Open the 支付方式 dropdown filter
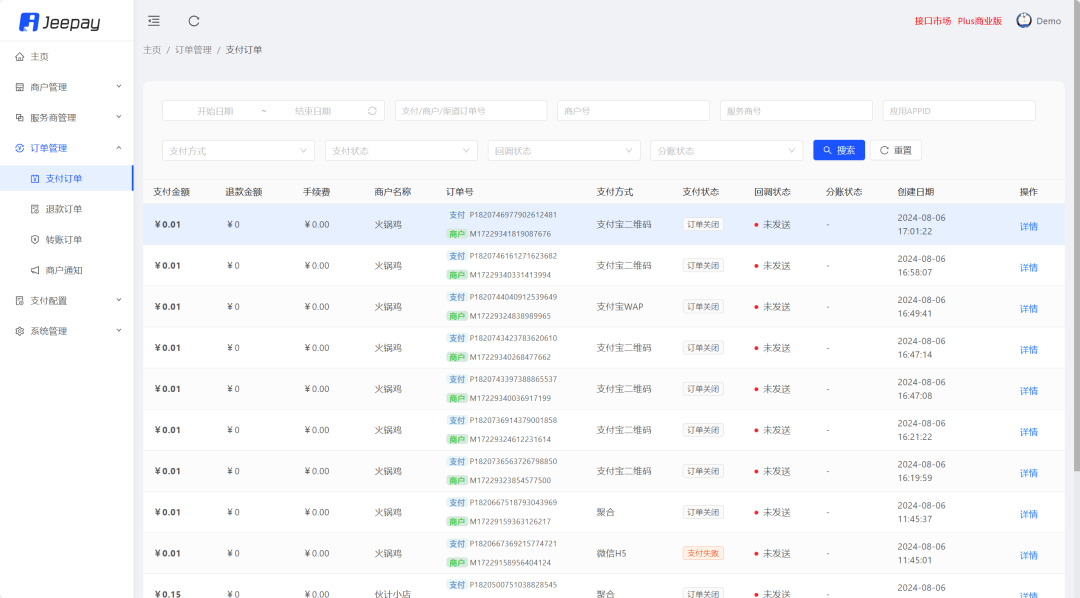The width and height of the screenshot is (1080, 598). coord(238,150)
